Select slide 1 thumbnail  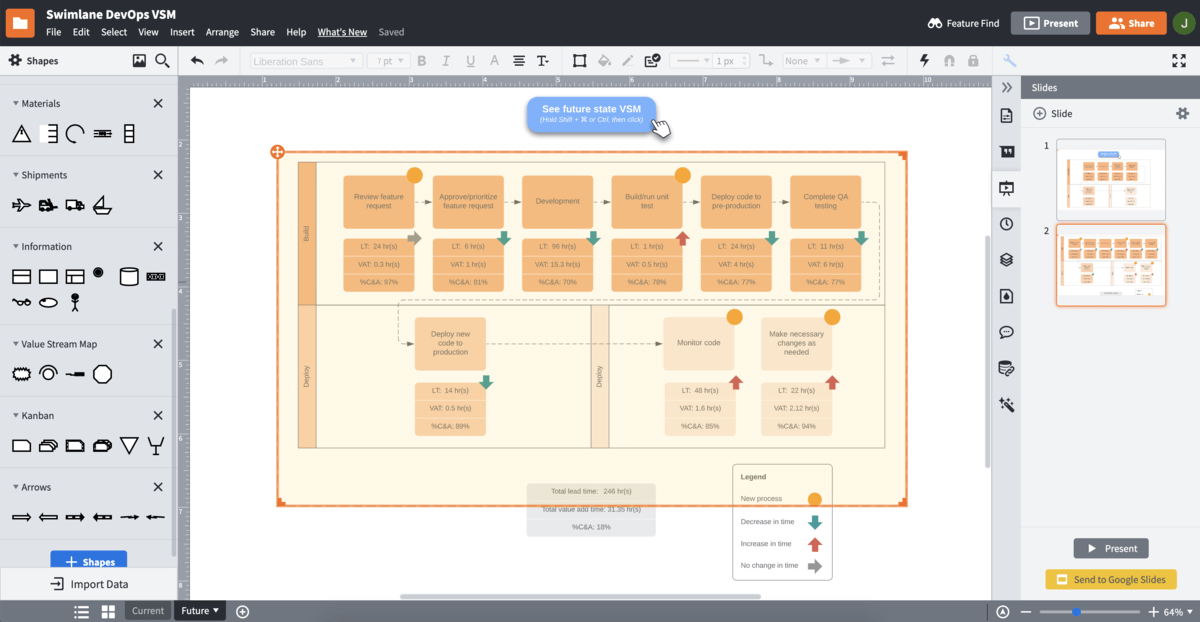(x=1110, y=179)
